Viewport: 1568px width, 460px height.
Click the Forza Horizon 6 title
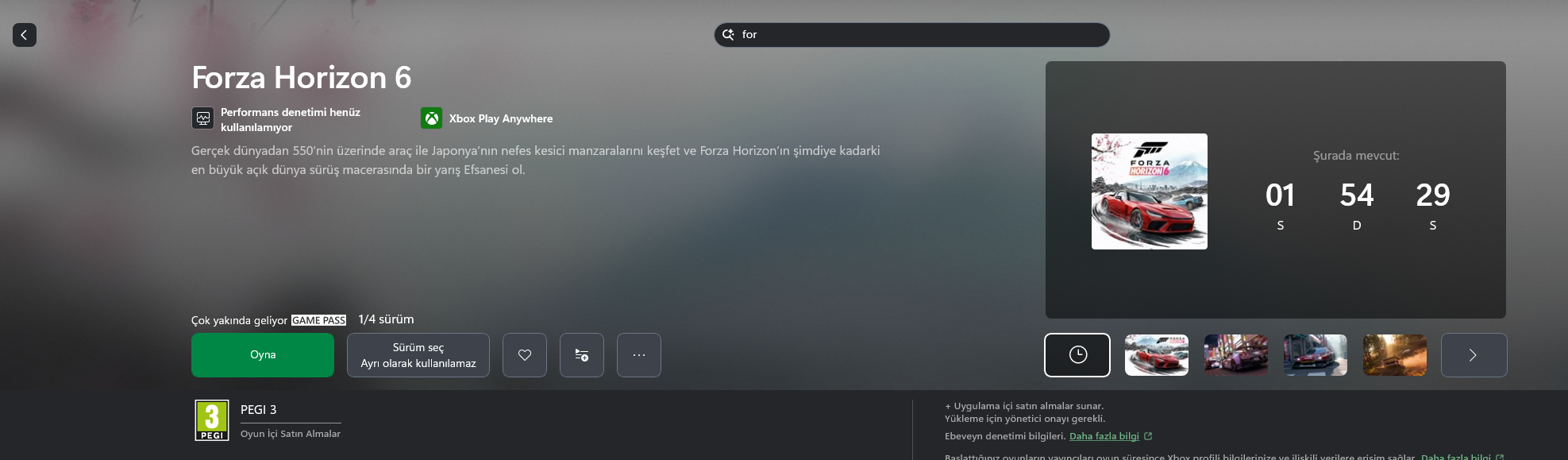[x=302, y=78]
